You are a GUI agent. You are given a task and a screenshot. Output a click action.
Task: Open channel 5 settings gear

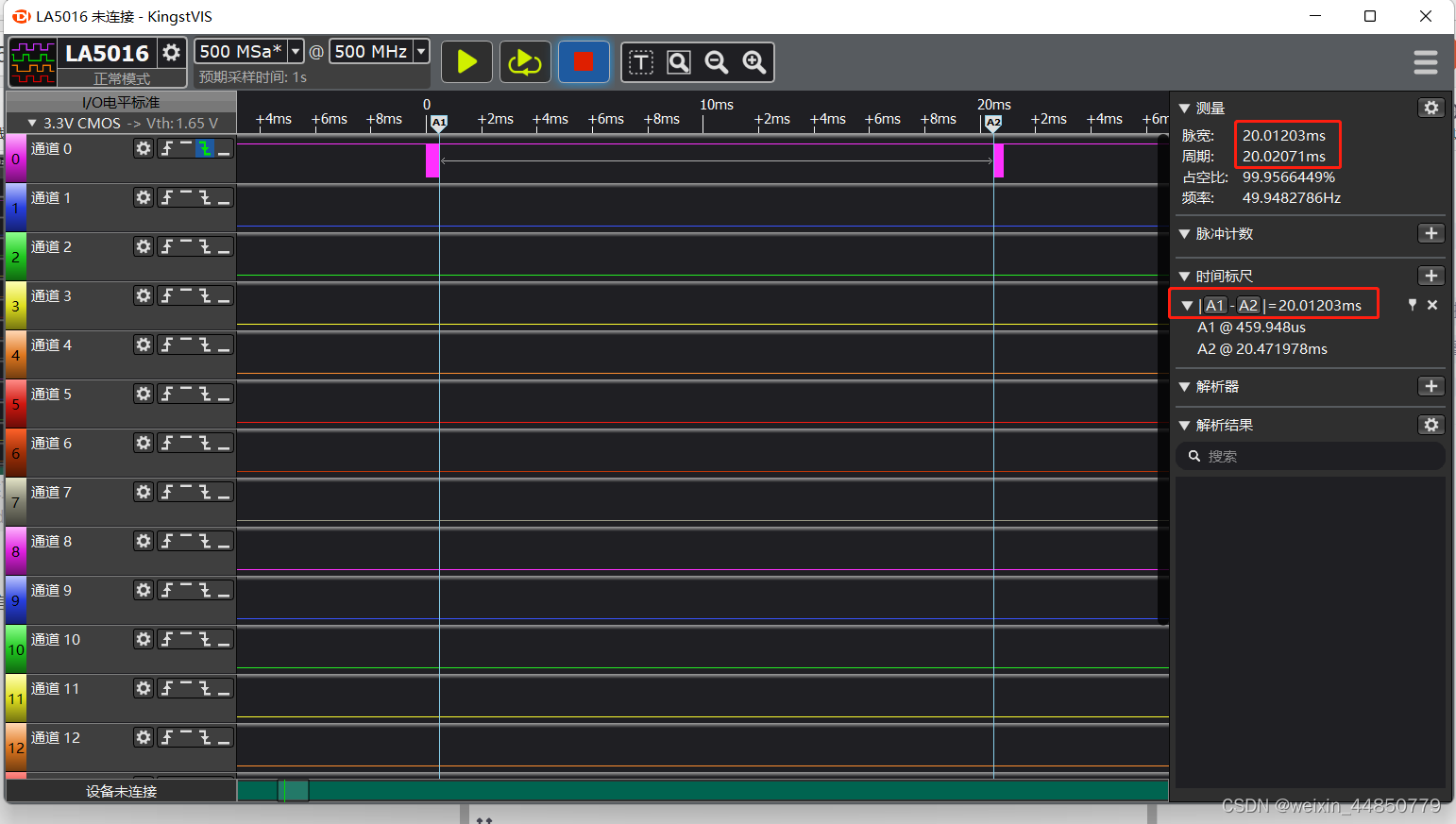click(x=144, y=394)
